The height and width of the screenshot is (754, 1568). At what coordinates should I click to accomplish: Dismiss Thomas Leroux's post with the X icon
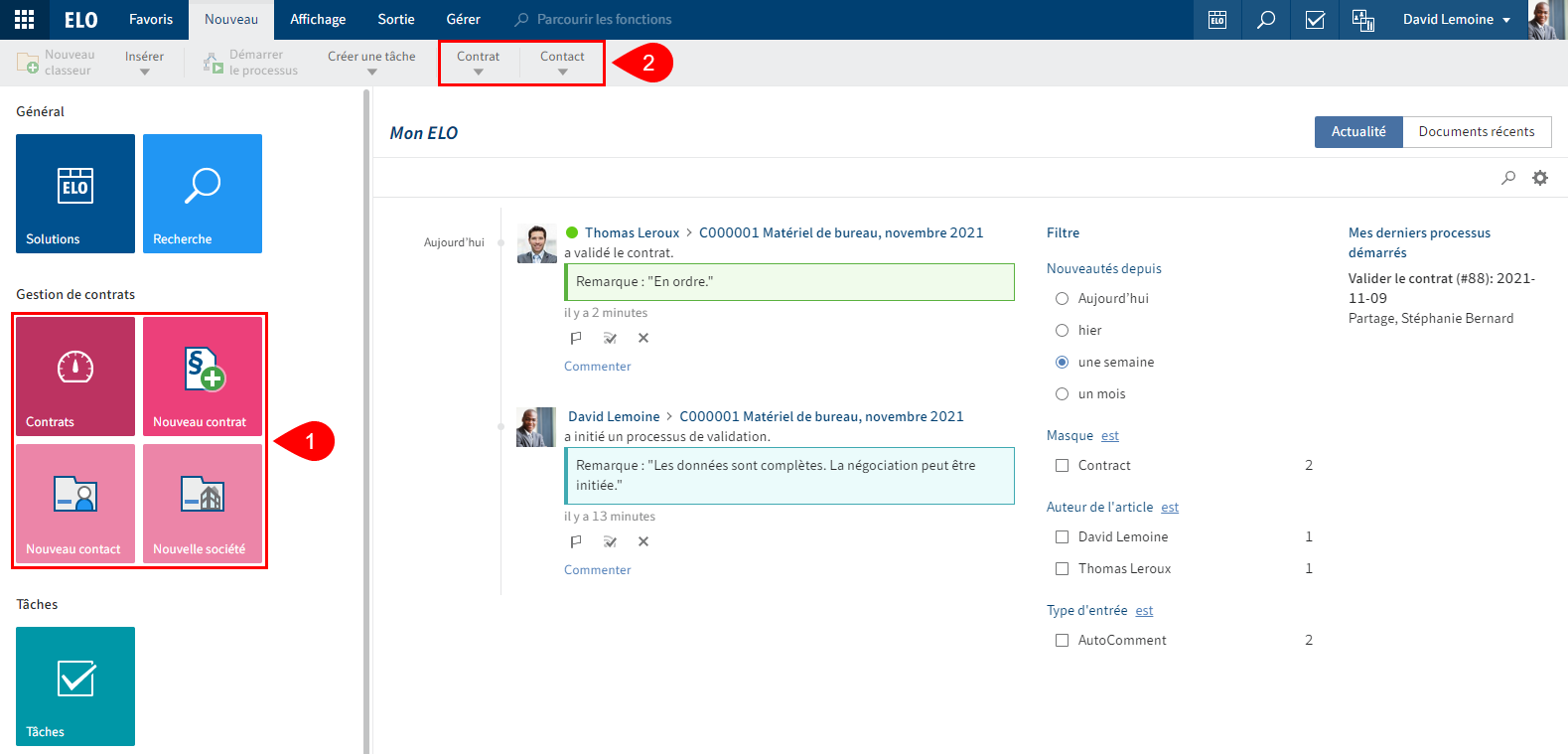click(643, 338)
